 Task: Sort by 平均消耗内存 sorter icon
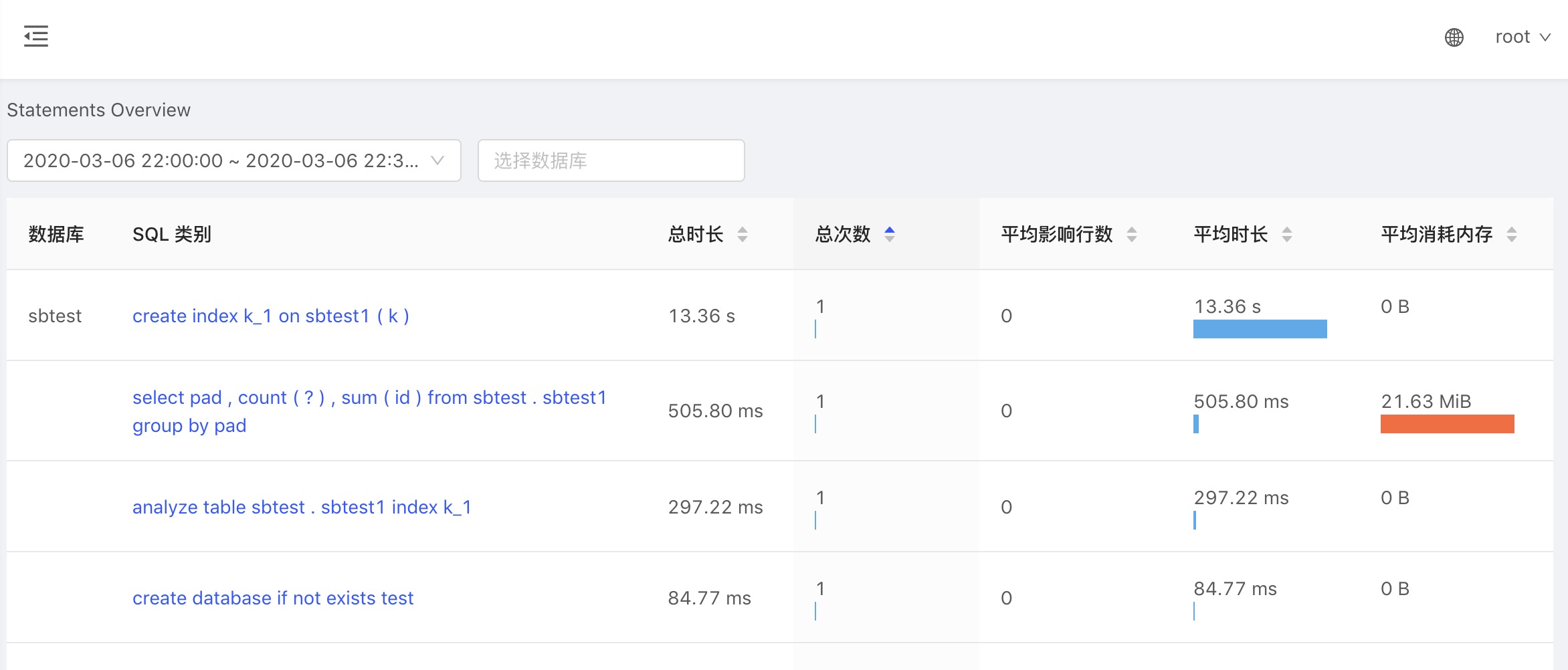click(1511, 235)
